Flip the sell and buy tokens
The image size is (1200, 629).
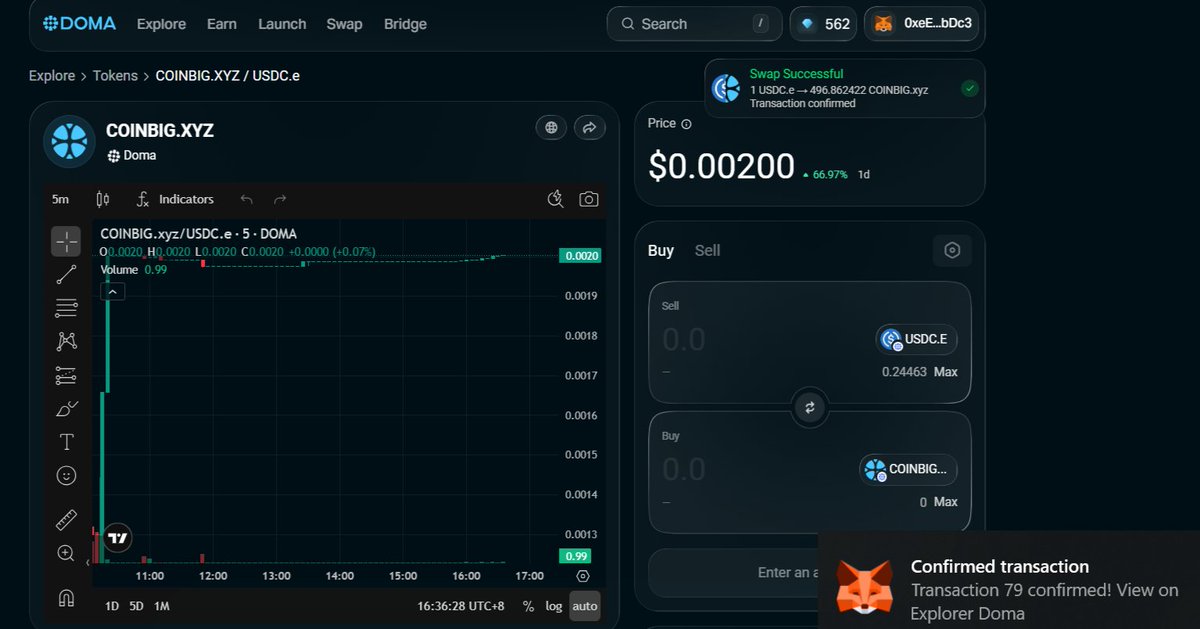click(x=810, y=407)
